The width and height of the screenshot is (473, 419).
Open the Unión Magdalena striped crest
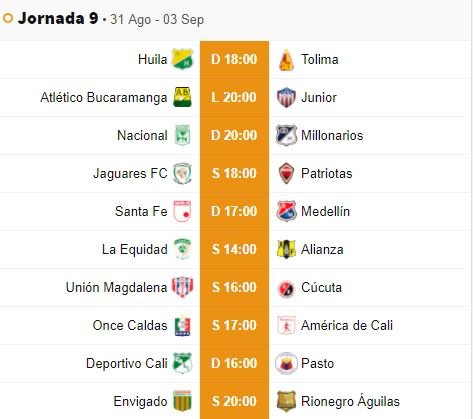[x=182, y=287]
